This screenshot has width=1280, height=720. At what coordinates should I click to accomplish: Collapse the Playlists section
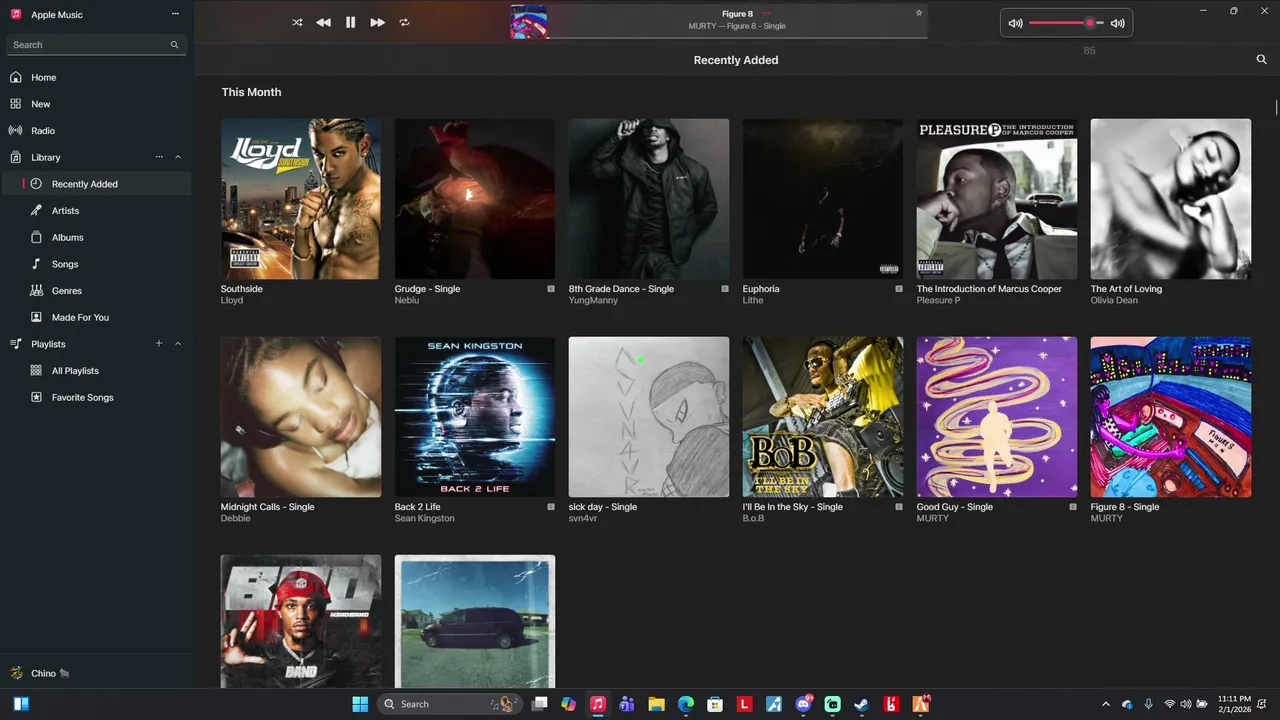click(x=178, y=344)
